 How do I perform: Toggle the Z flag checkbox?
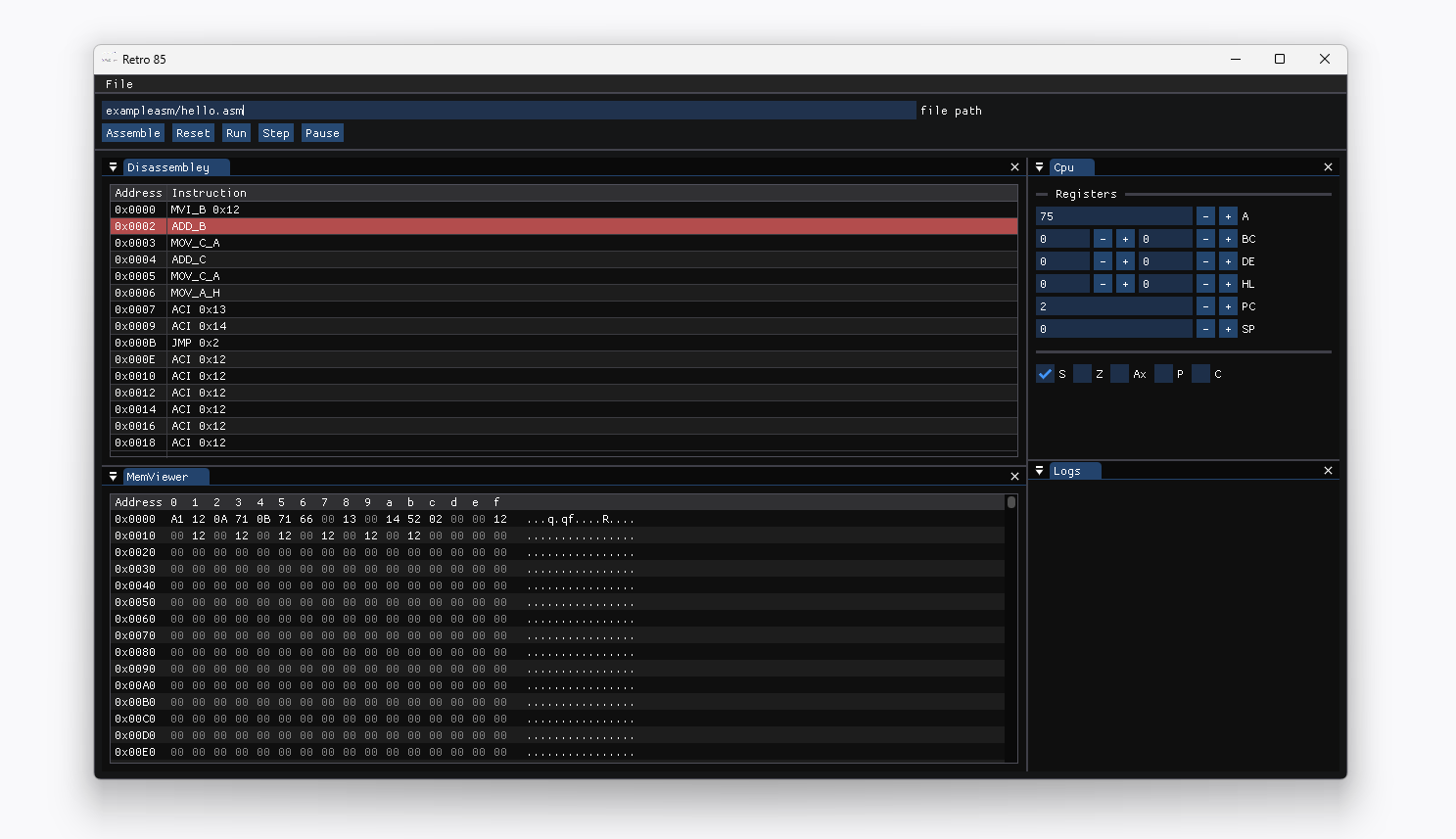pyautogui.click(x=1082, y=374)
